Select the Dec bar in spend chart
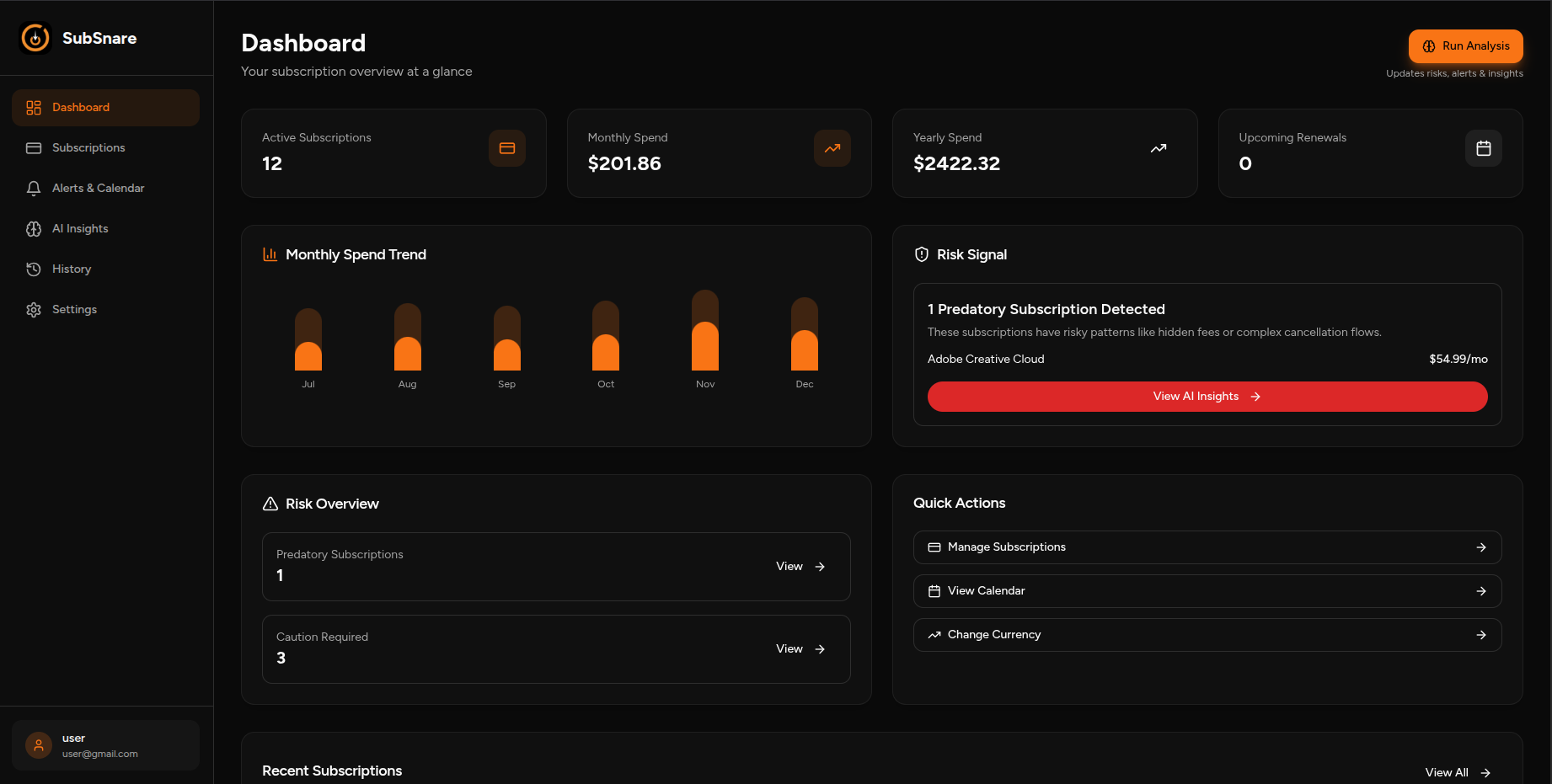 tap(805, 333)
